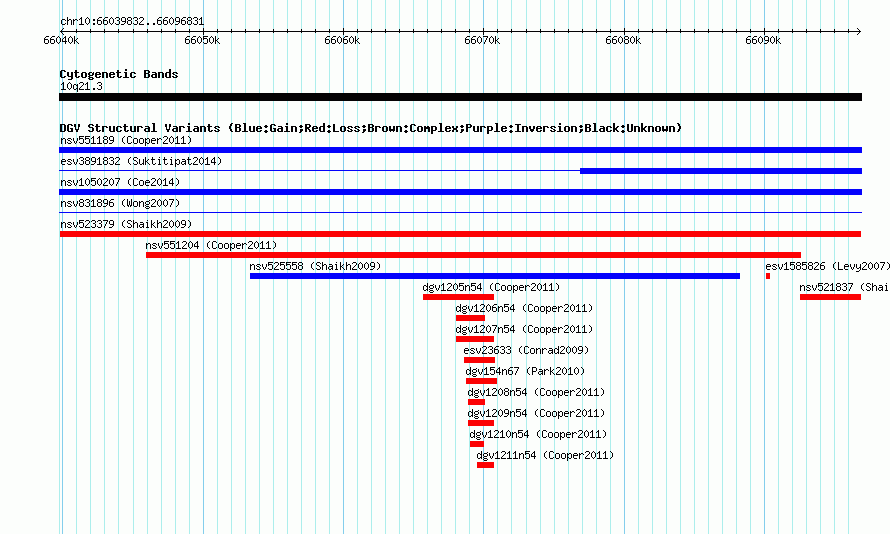890x534 pixels.
Task: Select the 10q21.3 band label
Action: (81, 86)
